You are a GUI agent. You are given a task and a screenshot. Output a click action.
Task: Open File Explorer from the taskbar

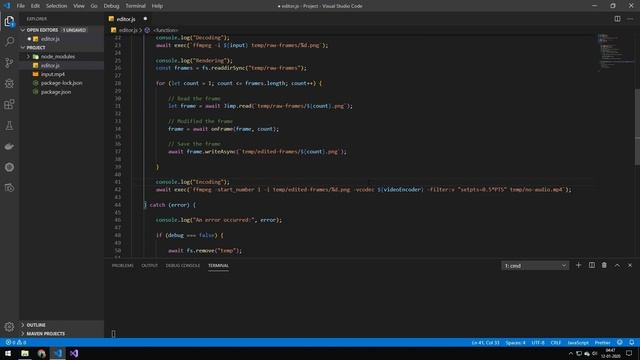(x=25, y=353)
